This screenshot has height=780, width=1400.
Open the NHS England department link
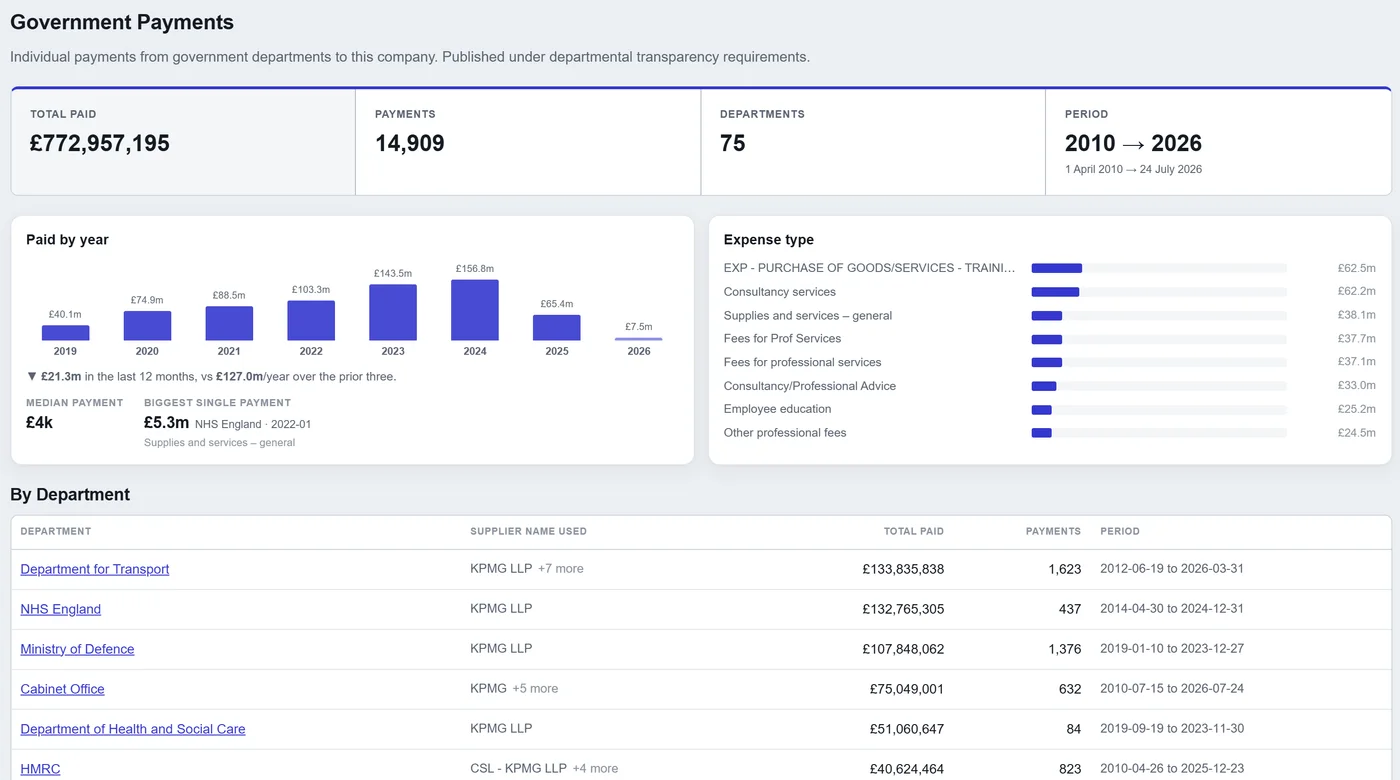coord(61,609)
